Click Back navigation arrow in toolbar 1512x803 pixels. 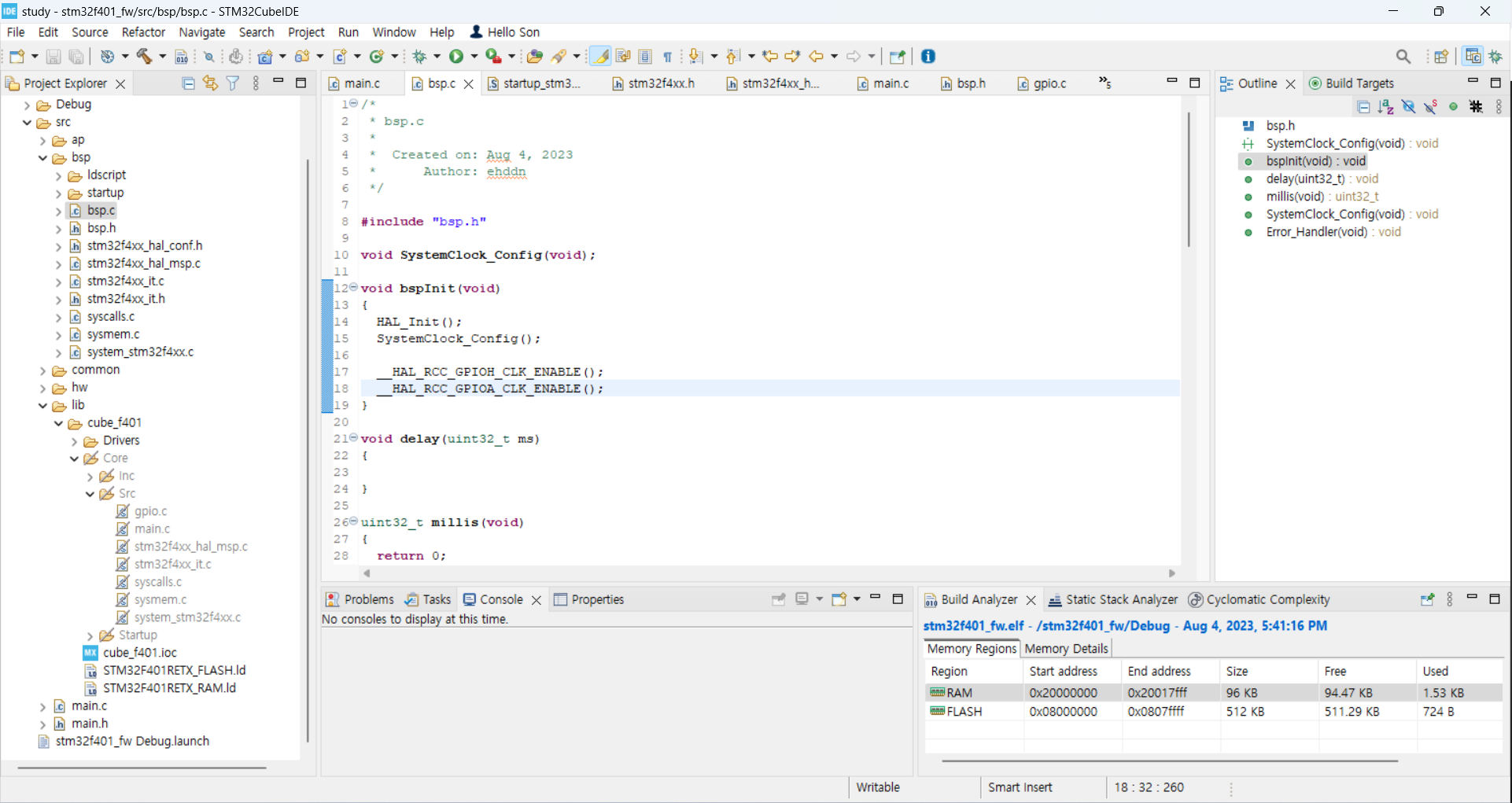[x=817, y=57]
